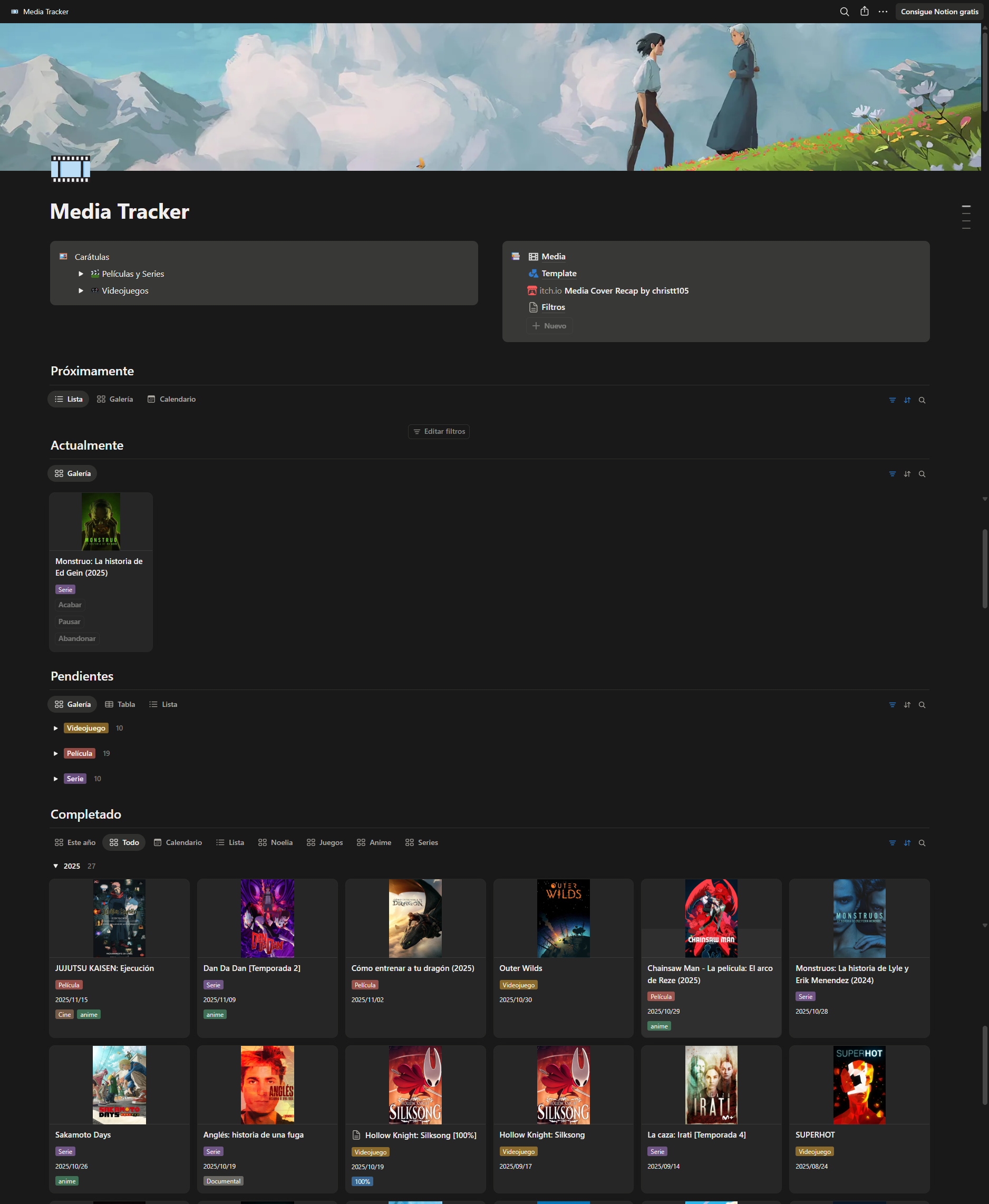The image size is (989, 1204).
Task: Switch Próximamente to the Calendario view
Action: 171,399
